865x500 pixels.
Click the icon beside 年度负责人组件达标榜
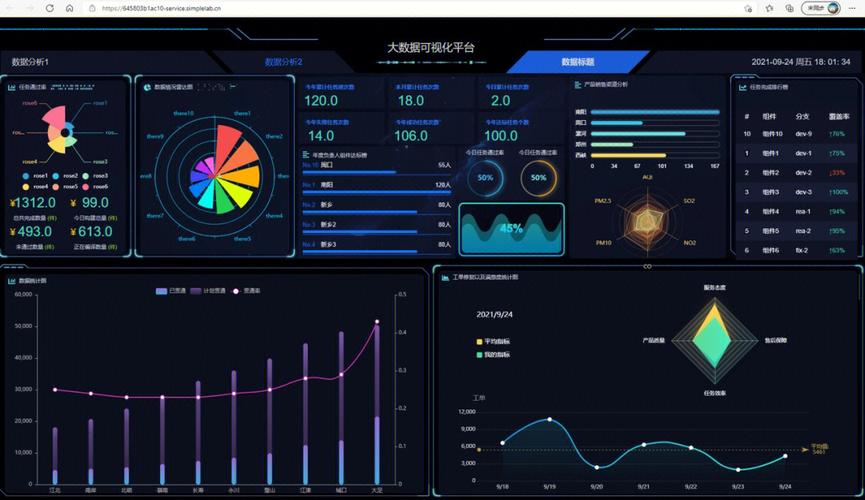pos(305,155)
